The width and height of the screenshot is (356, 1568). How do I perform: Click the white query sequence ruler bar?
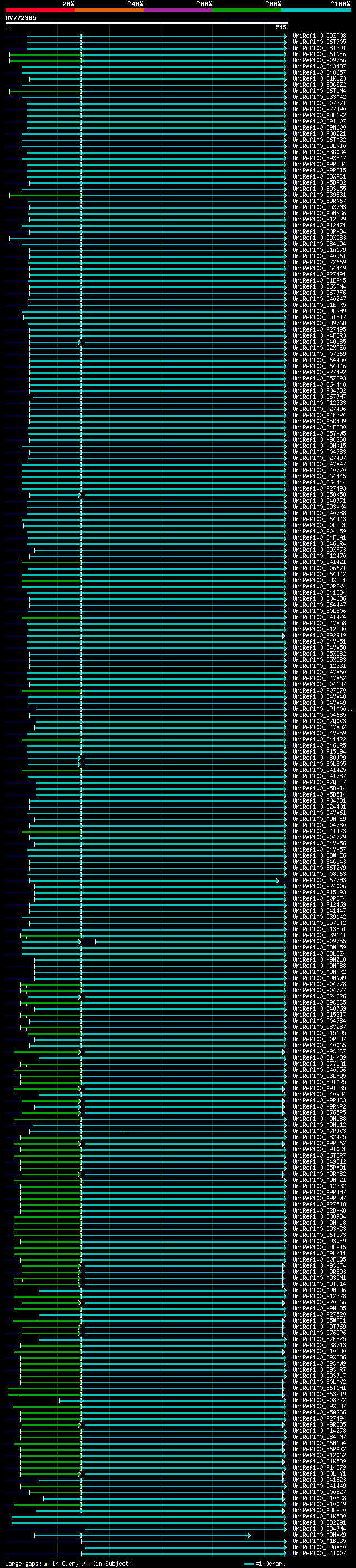146,22
